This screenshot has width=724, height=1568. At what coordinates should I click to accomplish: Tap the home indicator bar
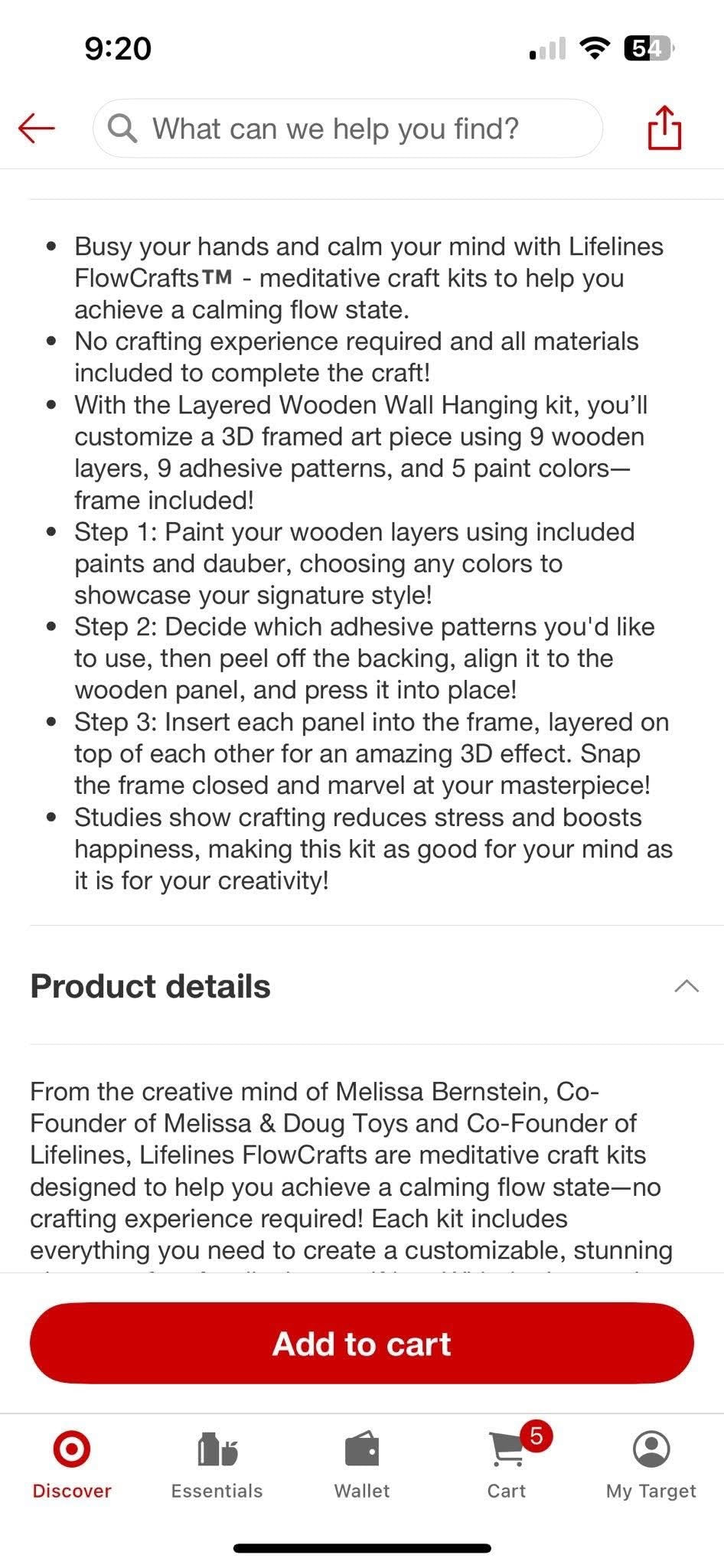point(362,1548)
